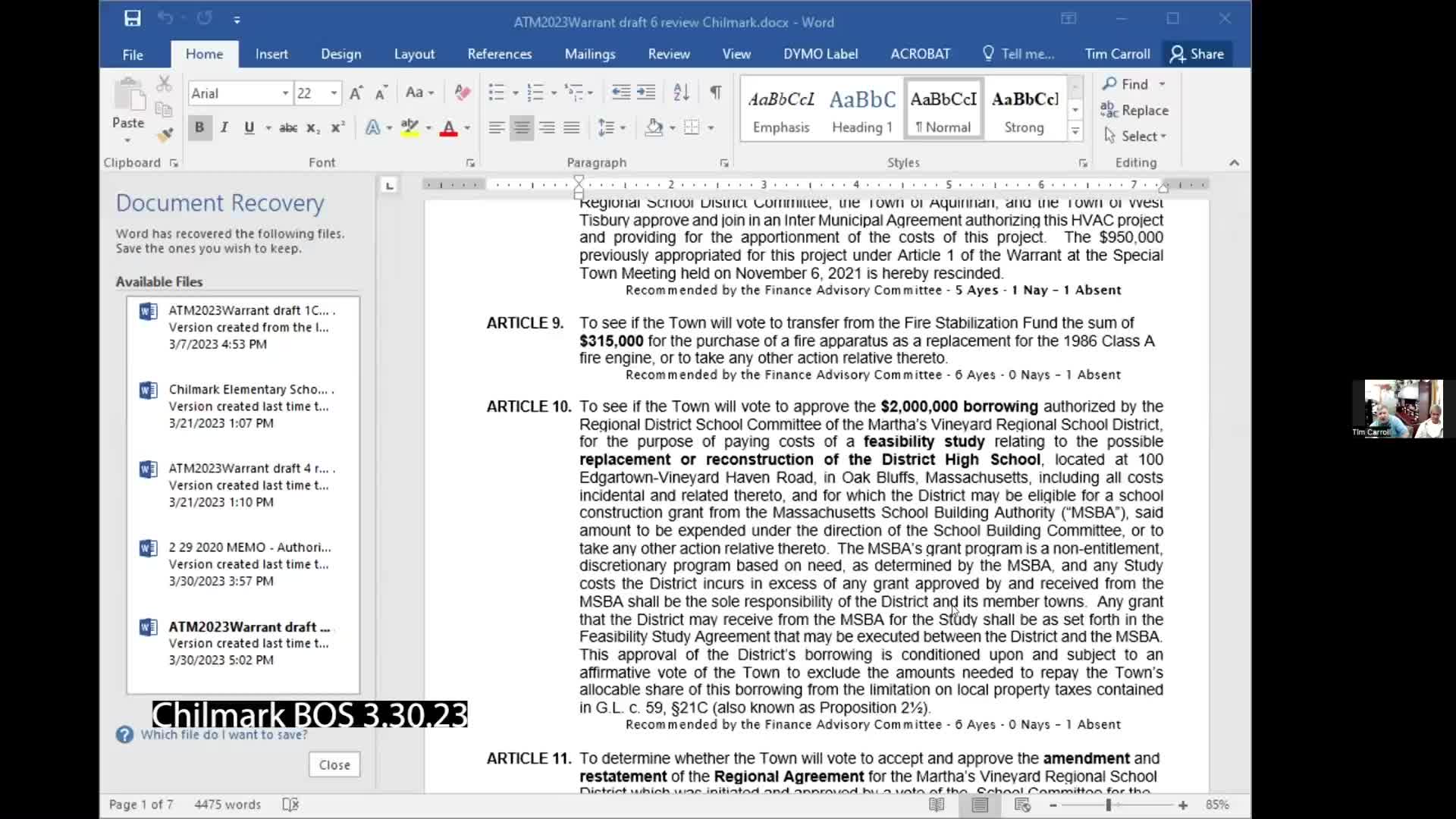
Task: Switch to the References tab
Action: pos(500,54)
